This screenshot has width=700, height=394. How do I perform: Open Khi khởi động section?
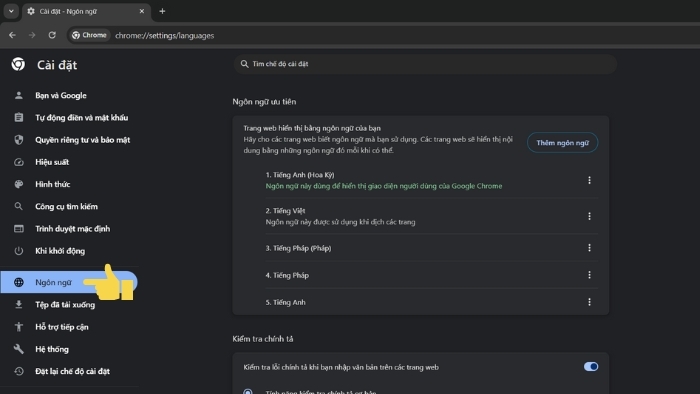pyautogui.click(x=60, y=251)
